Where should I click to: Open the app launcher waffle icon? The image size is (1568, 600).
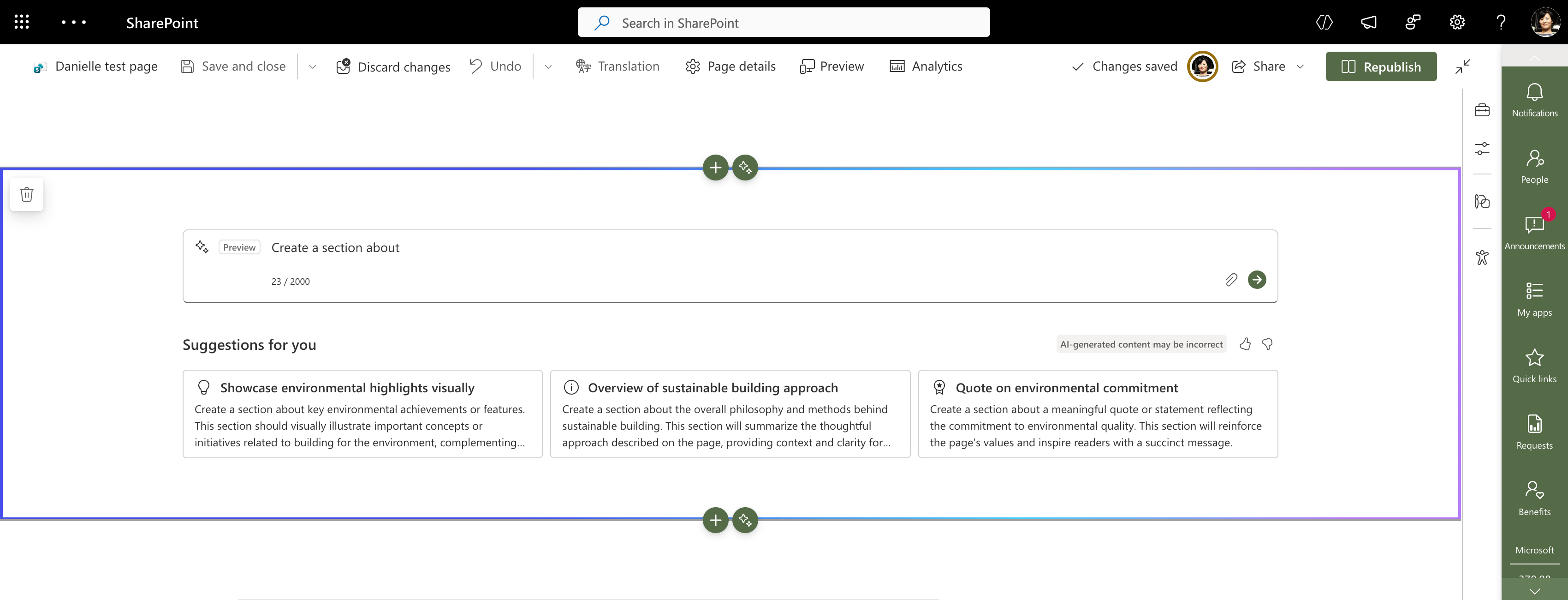(x=22, y=23)
